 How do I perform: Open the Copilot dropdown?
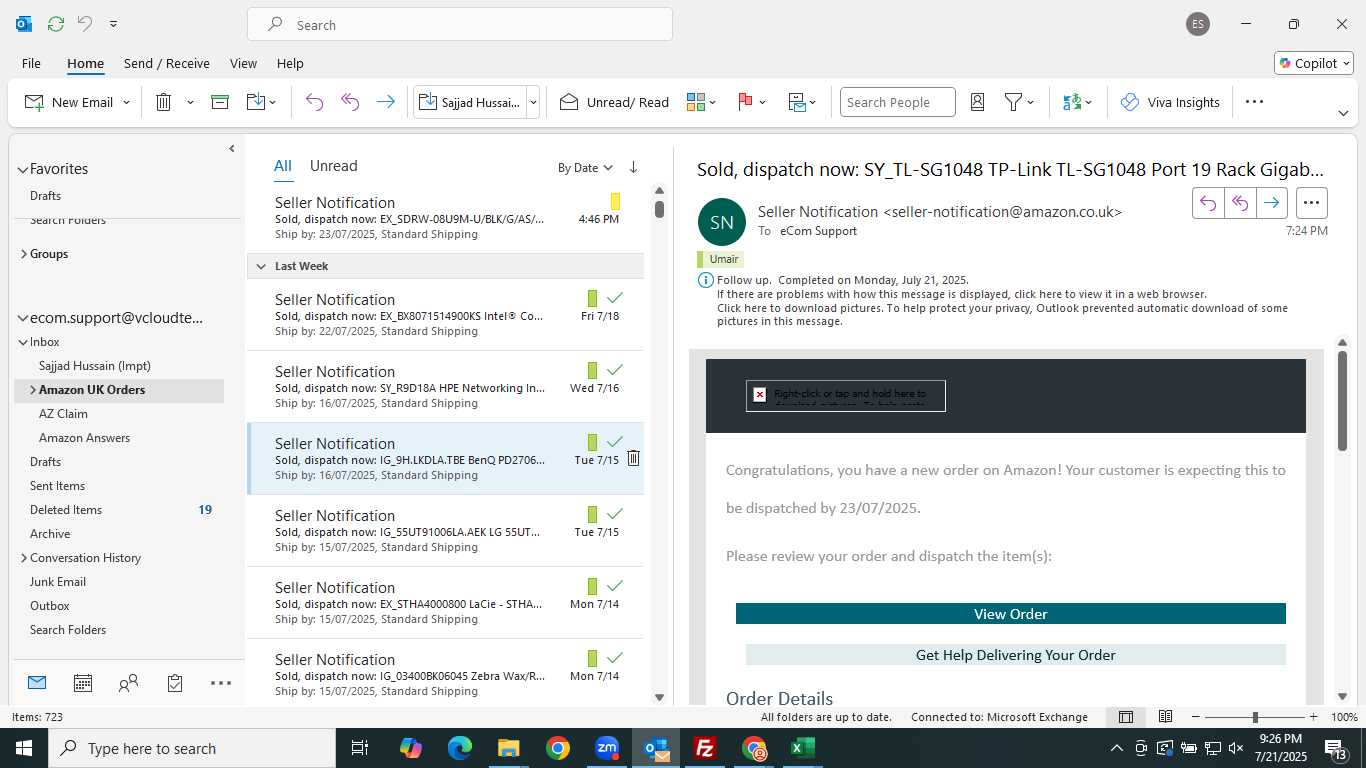(x=1315, y=63)
